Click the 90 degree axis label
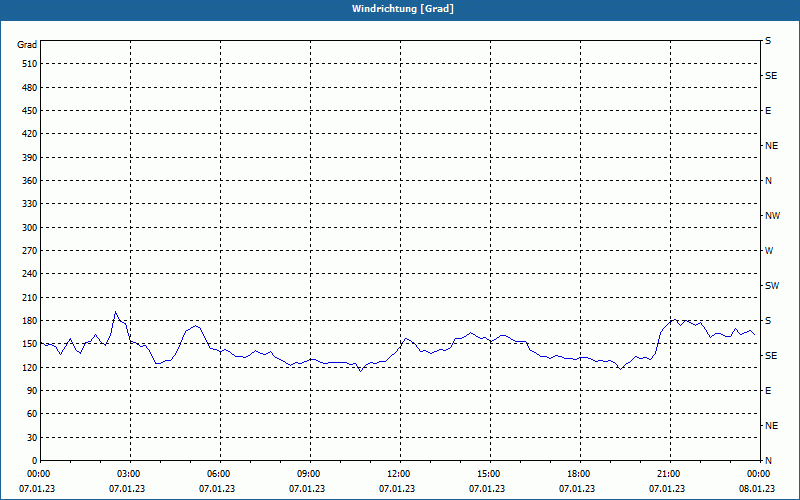The height and width of the screenshot is (500, 800). click(x=32, y=391)
